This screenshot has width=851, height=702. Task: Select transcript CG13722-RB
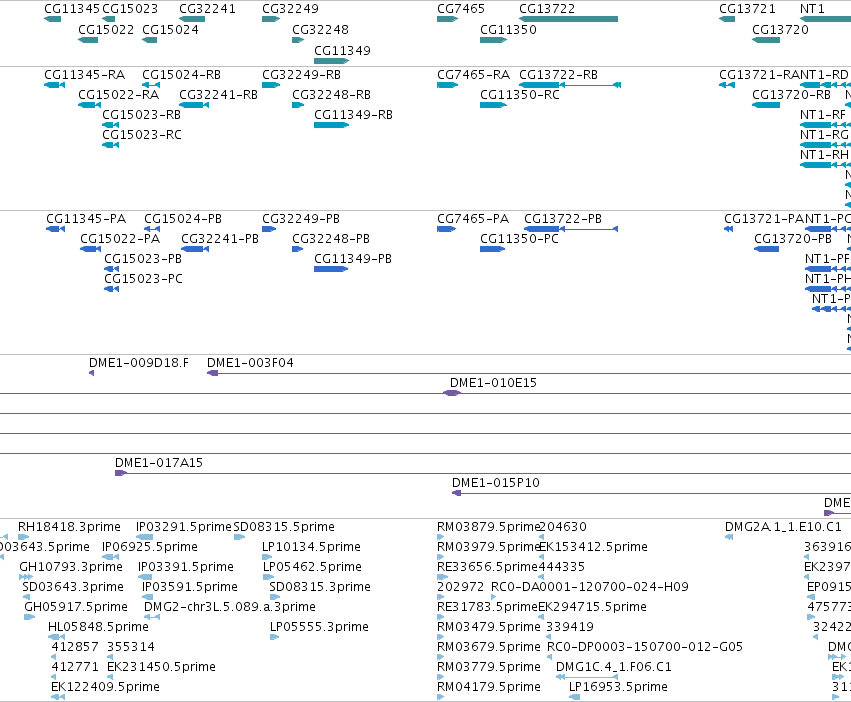558,74
